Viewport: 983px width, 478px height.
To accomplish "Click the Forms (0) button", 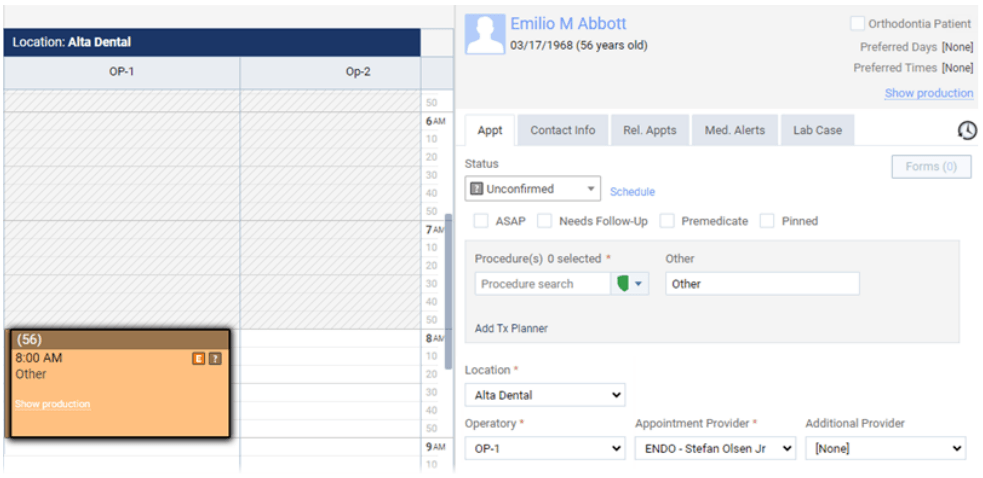I will (x=931, y=167).
